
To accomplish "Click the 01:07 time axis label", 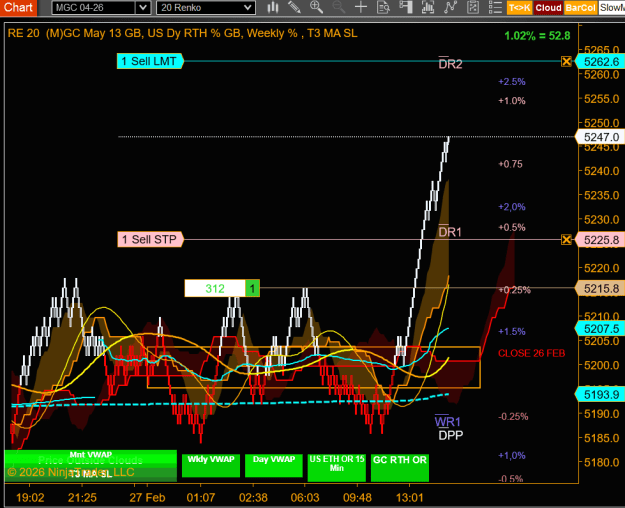I will point(200,498).
